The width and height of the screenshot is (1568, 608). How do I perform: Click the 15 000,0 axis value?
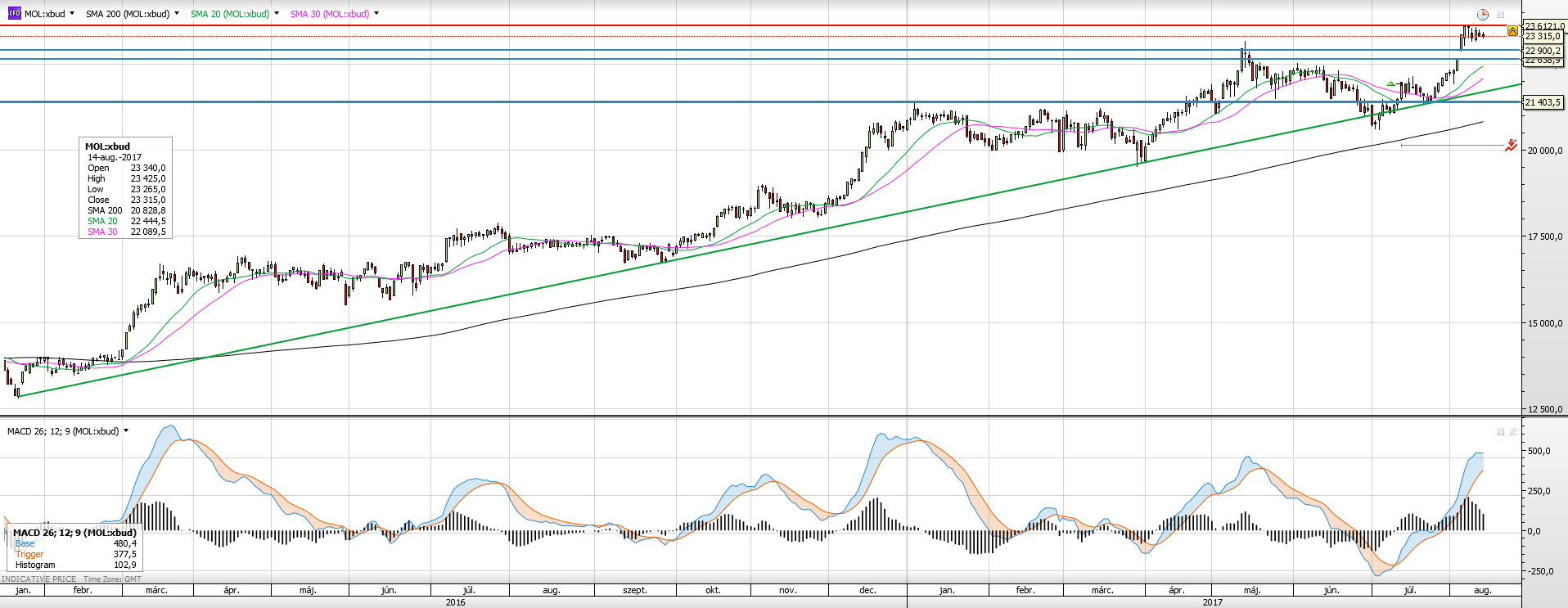(x=1545, y=323)
